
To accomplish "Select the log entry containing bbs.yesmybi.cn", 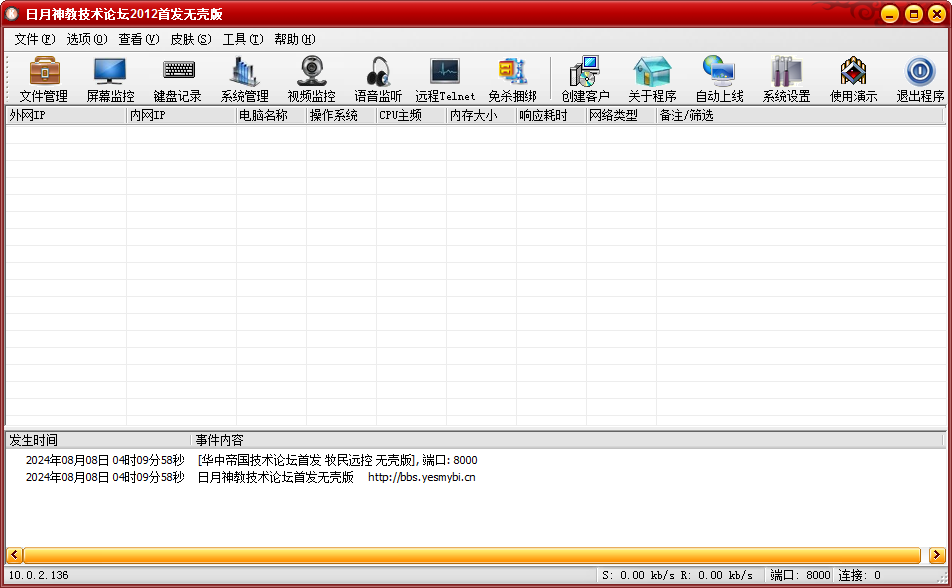I will (335, 478).
